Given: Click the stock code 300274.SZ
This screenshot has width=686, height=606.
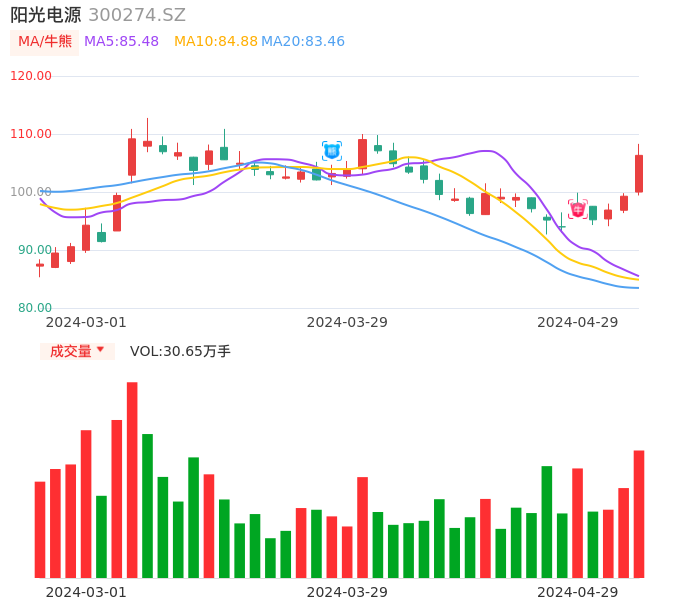Looking at the screenshot, I should pyautogui.click(x=137, y=15).
